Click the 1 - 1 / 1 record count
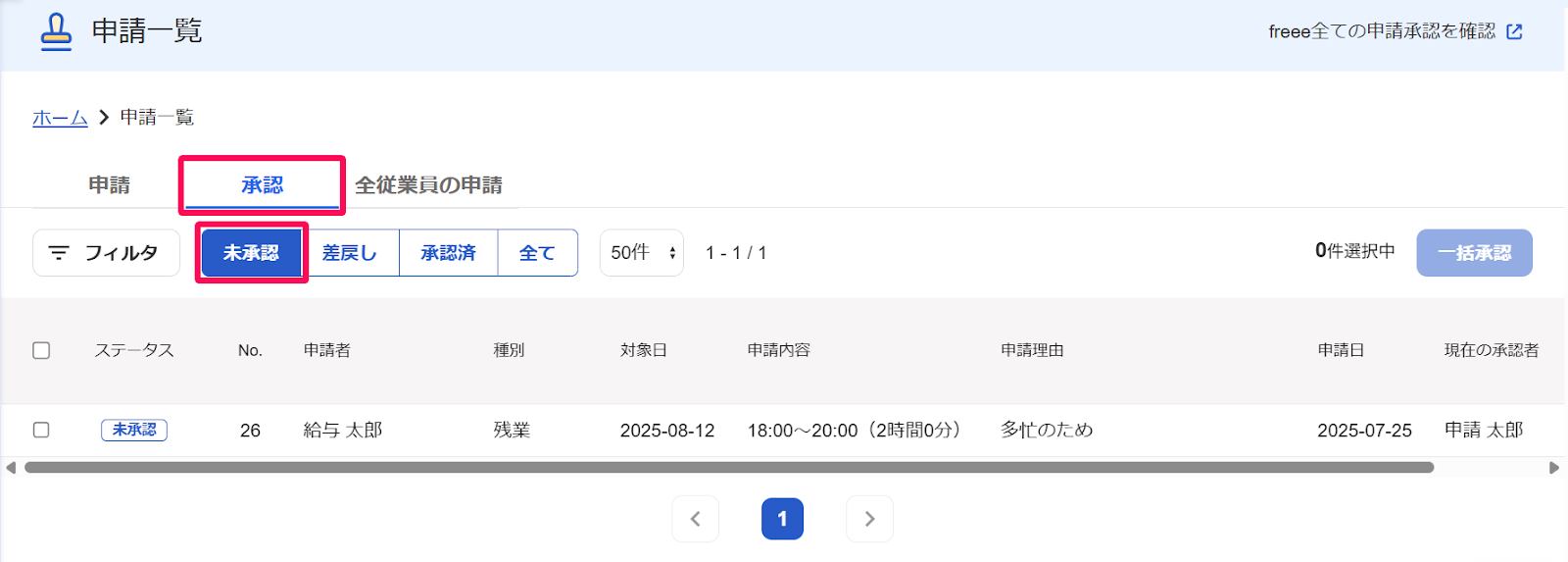 pyautogui.click(x=736, y=253)
